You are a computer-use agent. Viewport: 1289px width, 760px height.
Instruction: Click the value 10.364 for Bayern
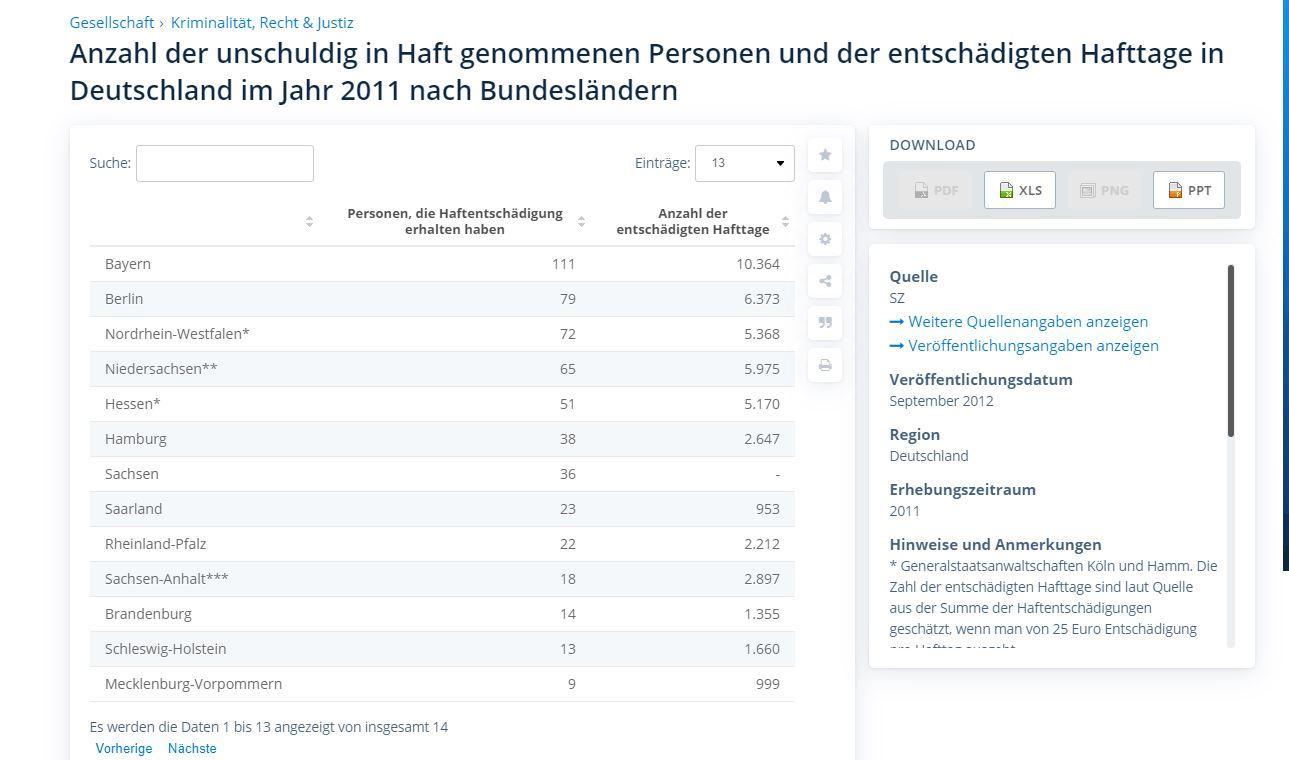[758, 264]
